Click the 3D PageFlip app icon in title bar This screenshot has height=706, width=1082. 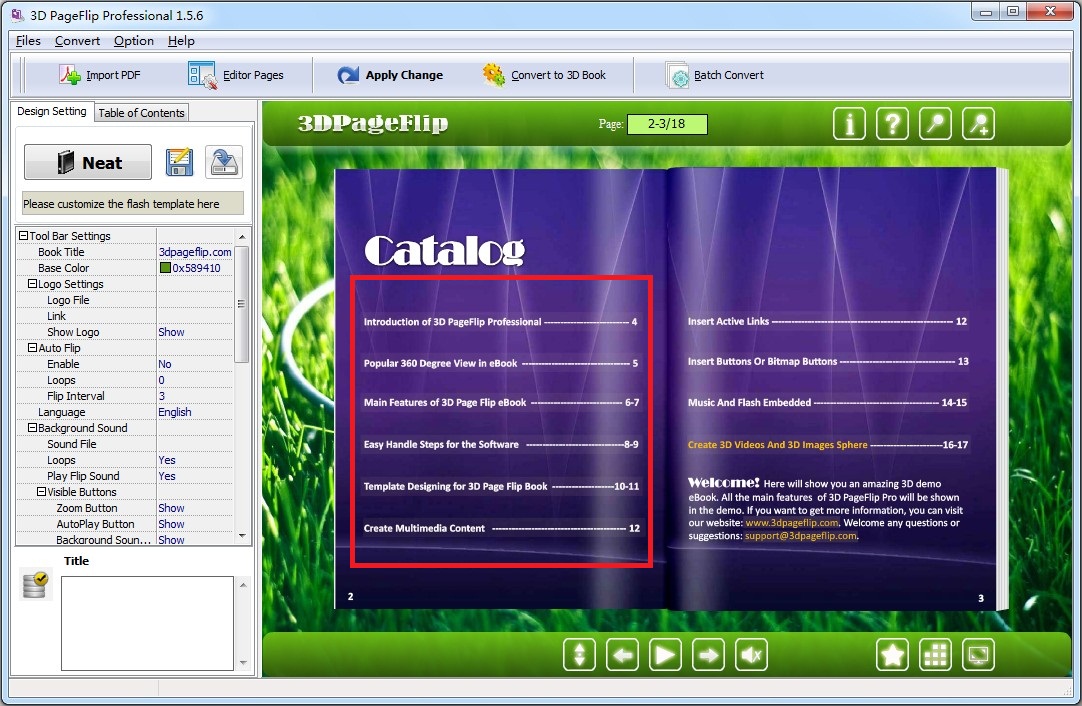pos(17,14)
